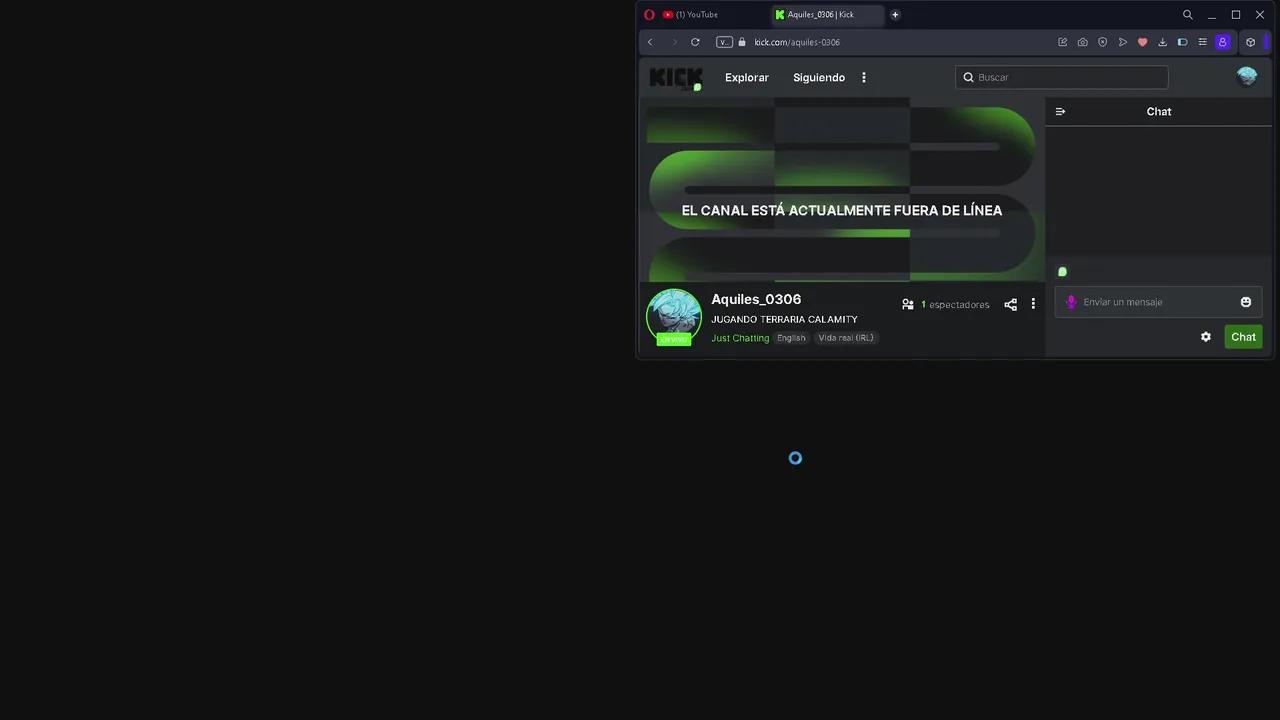This screenshot has height=720, width=1280.
Task: Open the Aquiles_0306 streamer profile picture
Action: 674,316
